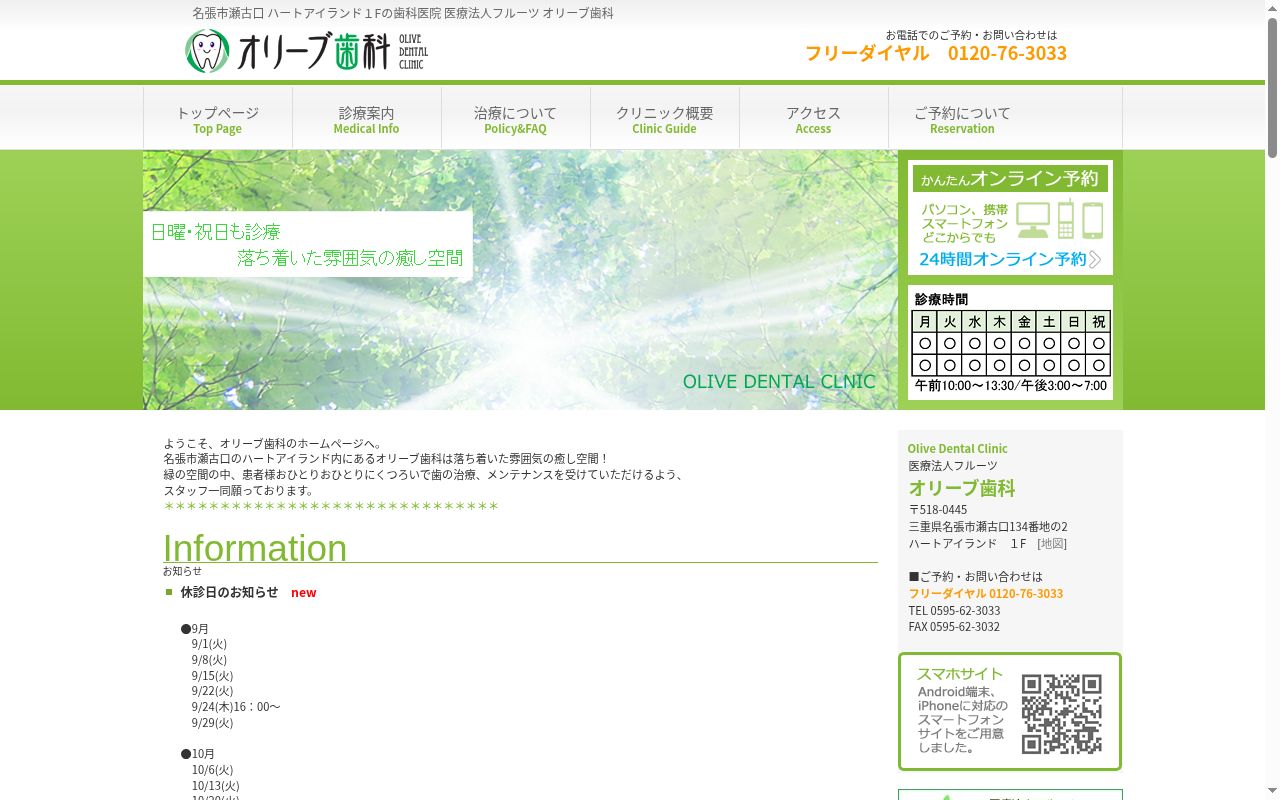The width and height of the screenshot is (1280, 800).
Task: Click the sidebar オリーブ歯科 clinic name
Action: (962, 488)
